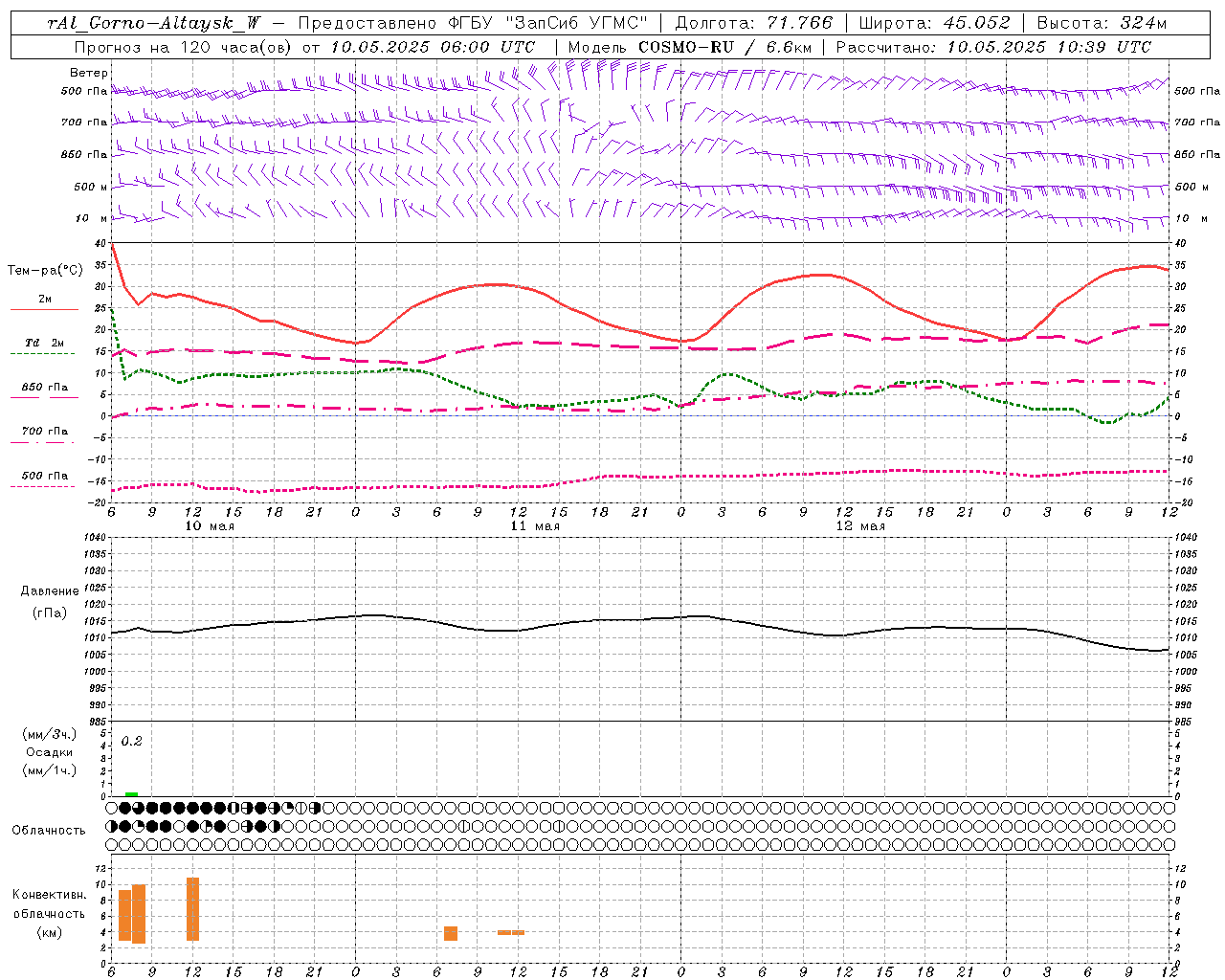Click the computed time Рассчитано: 10.05.2025 10:39 UTC

pyautogui.click(x=993, y=47)
